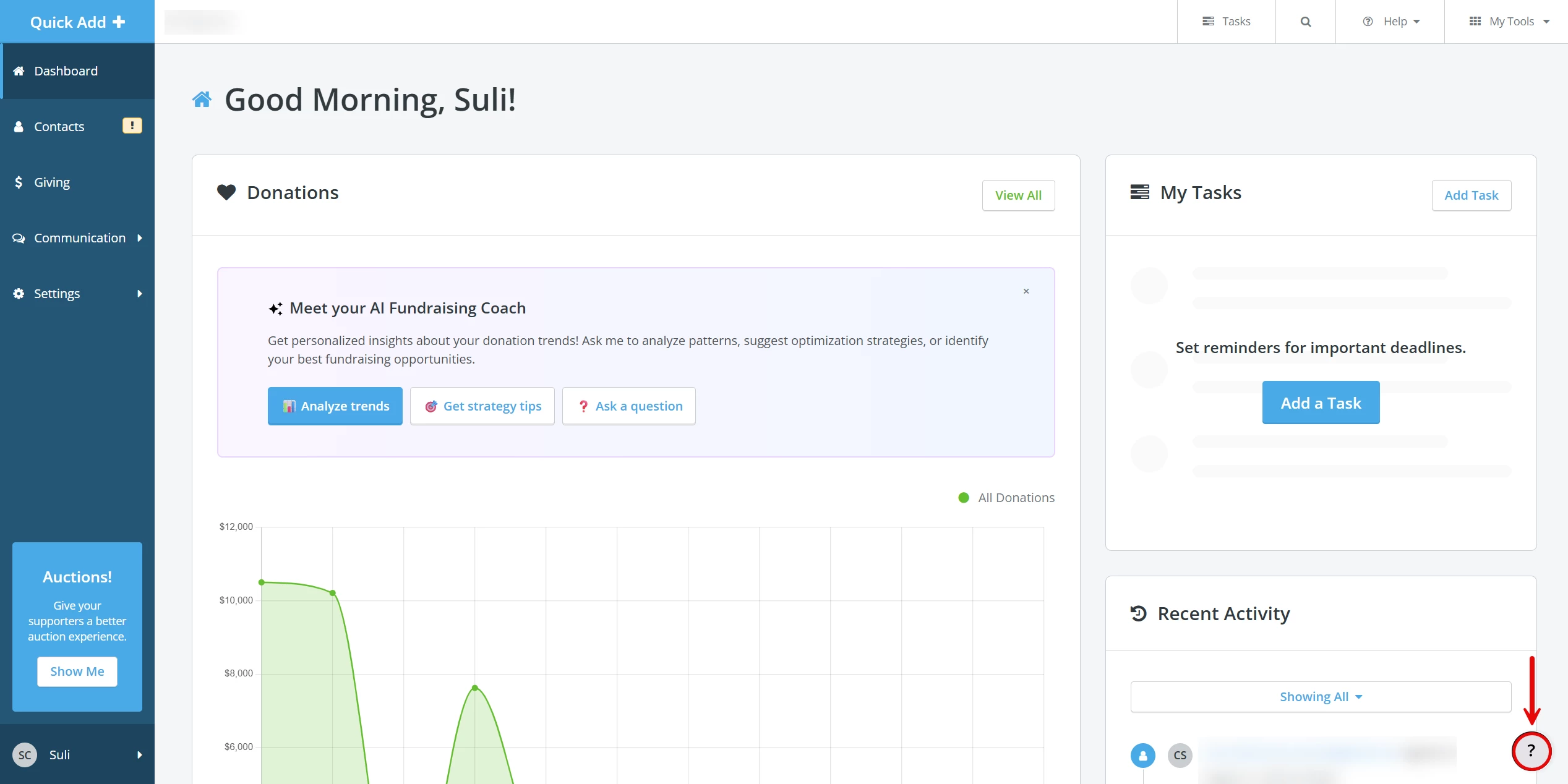
Task: Click 'Meet your AI Fundraising Coach' heading
Action: (408, 309)
